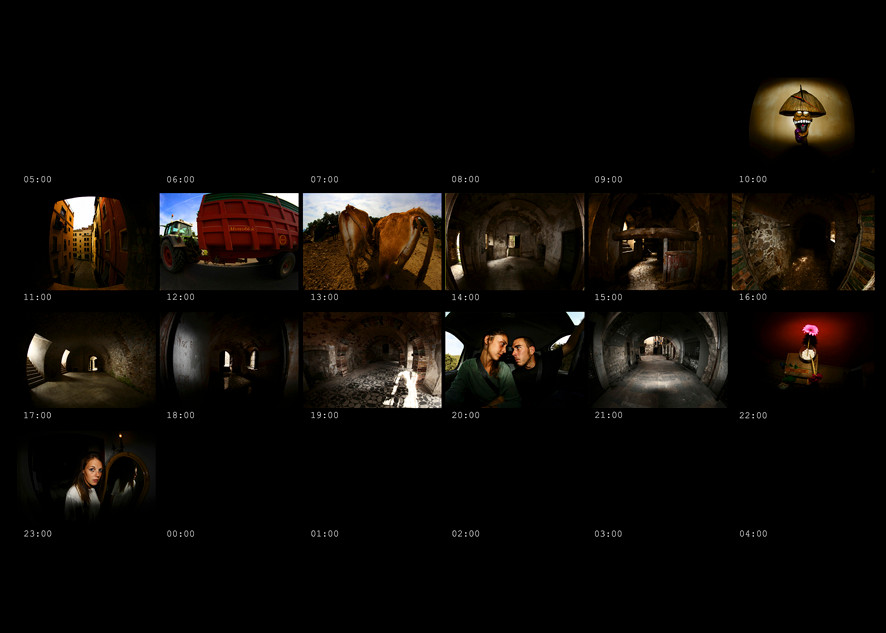Open the mosaic floor room photo
Image resolution: width=886 pixels, height=633 pixels.
click(372, 360)
